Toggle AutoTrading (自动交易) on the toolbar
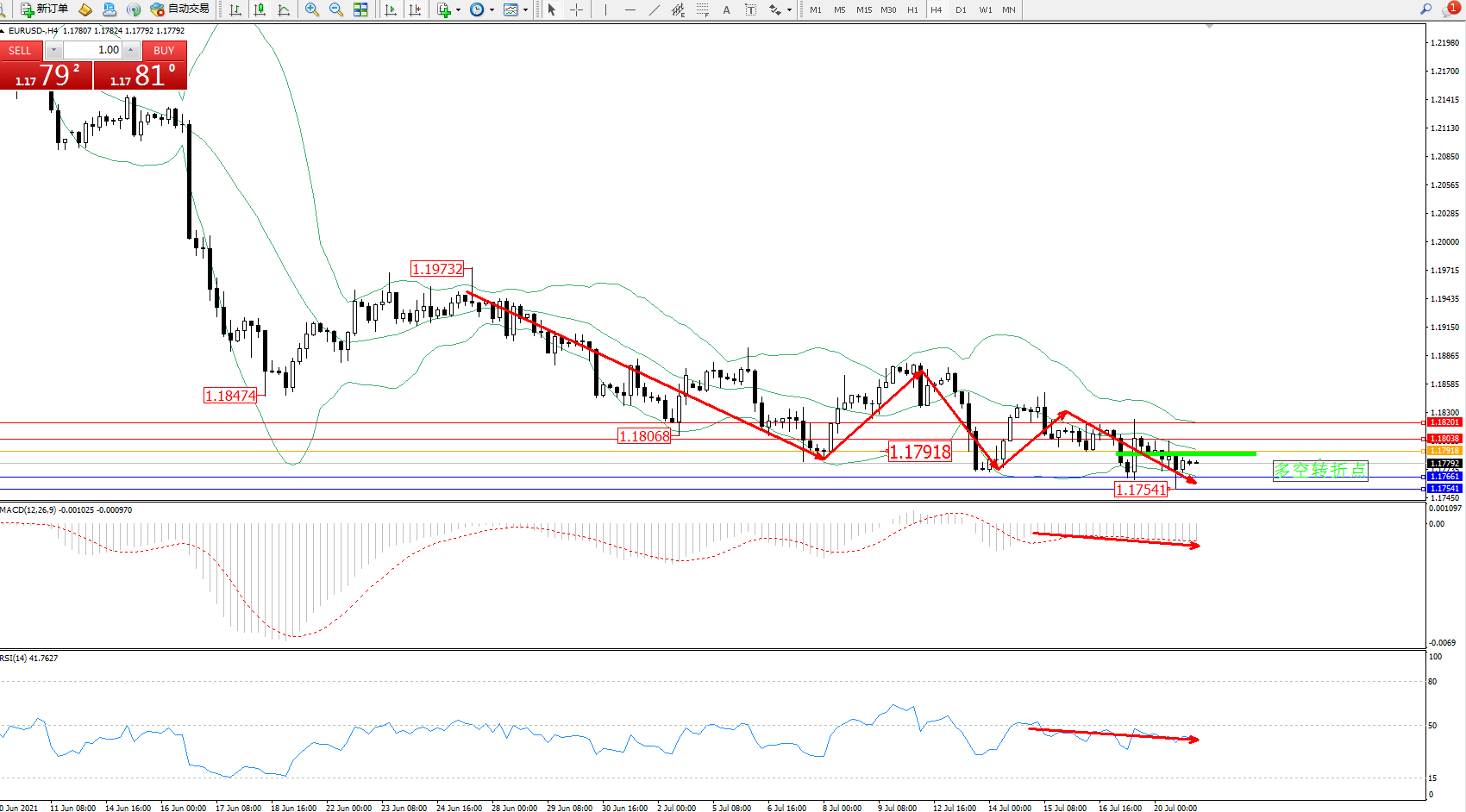 179,9
